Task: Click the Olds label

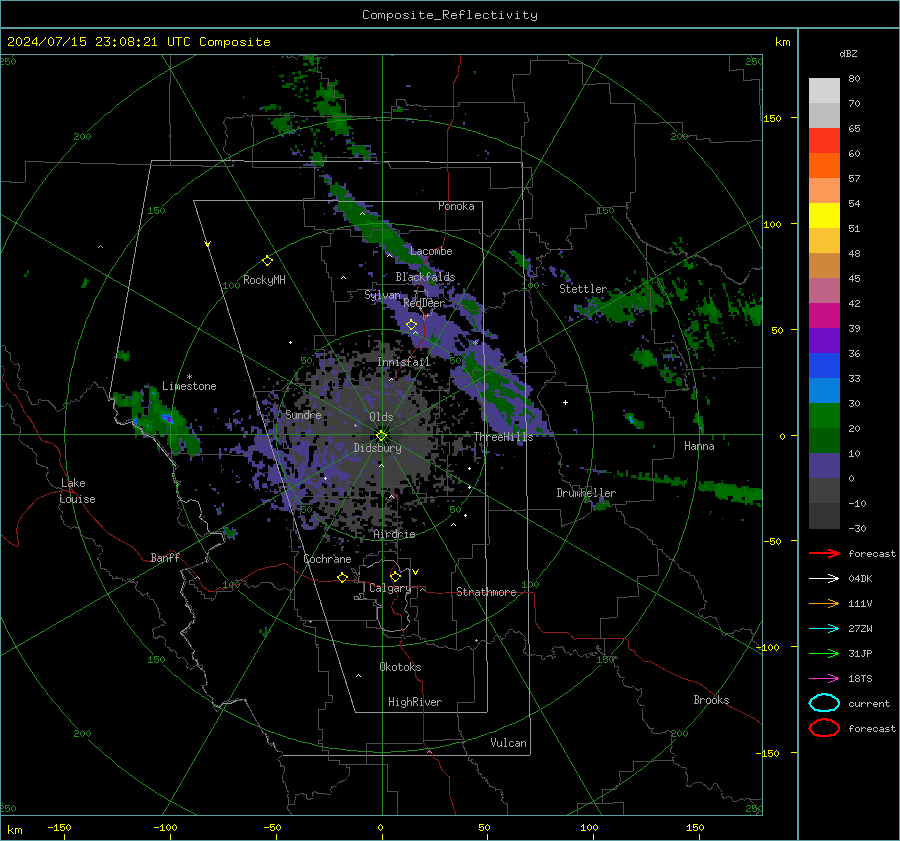Action: tap(382, 417)
